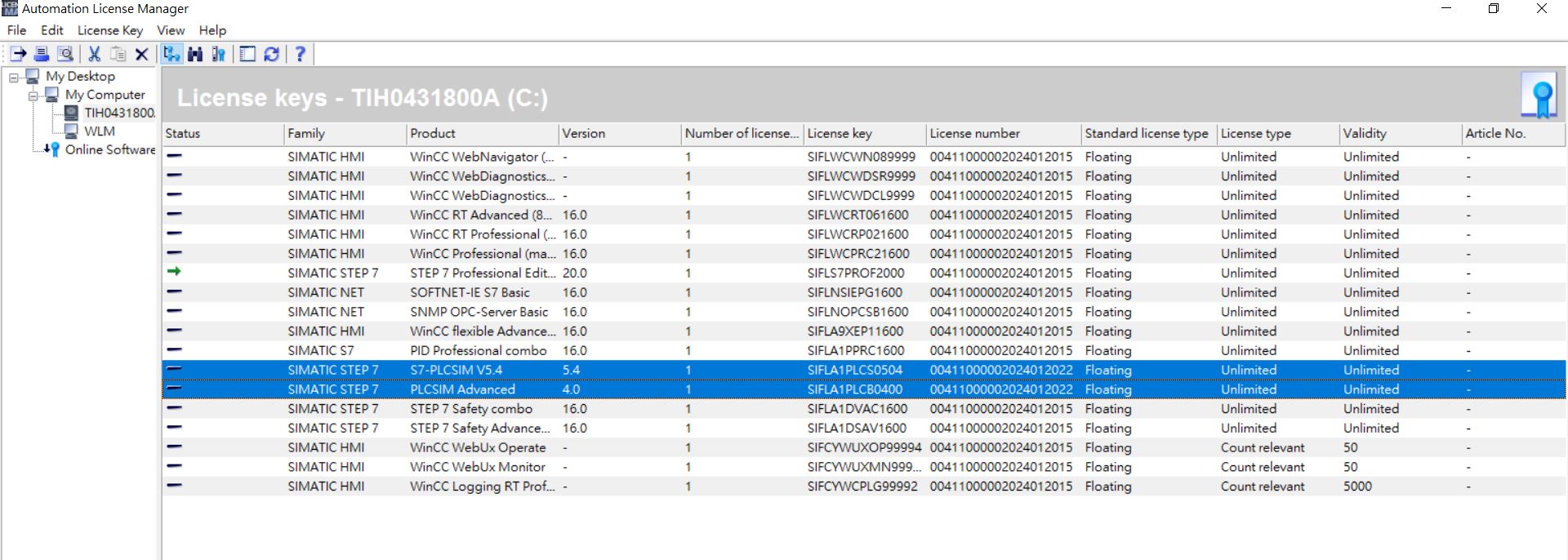Click the question mark Help icon
The width and height of the screenshot is (1568, 560).
coord(300,54)
